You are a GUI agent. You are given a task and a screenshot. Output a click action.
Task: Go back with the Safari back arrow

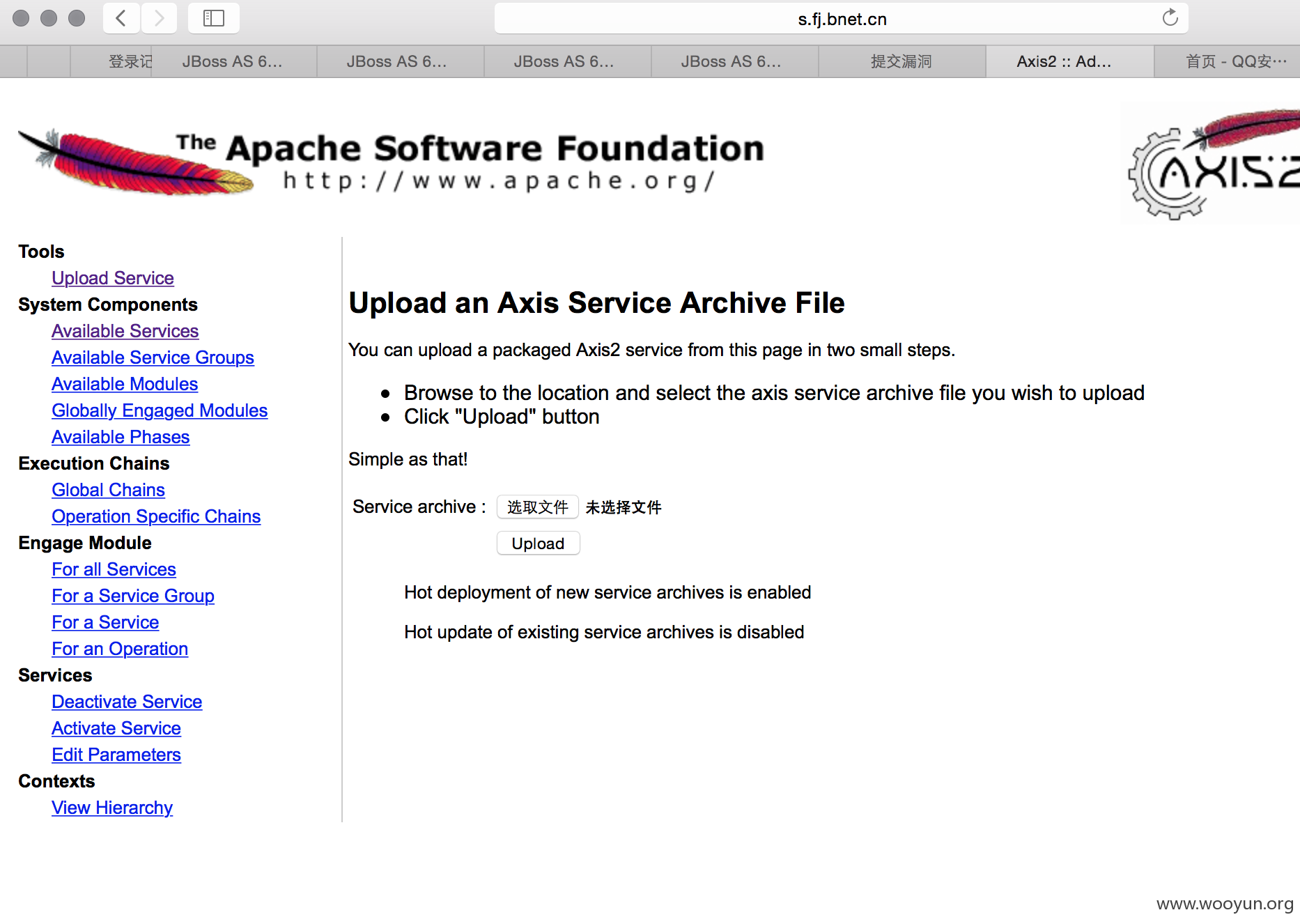coord(121,18)
